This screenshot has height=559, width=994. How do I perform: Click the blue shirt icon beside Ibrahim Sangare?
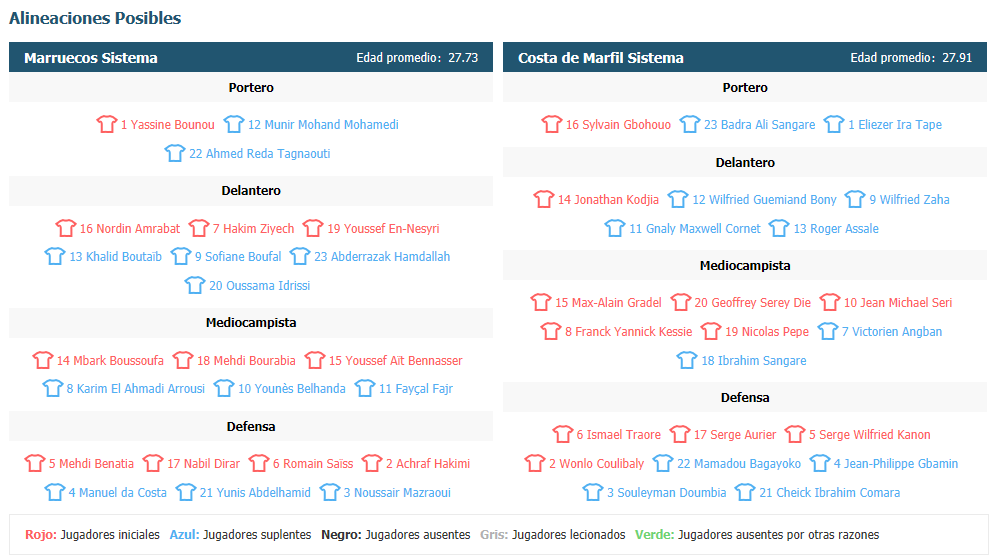click(687, 360)
